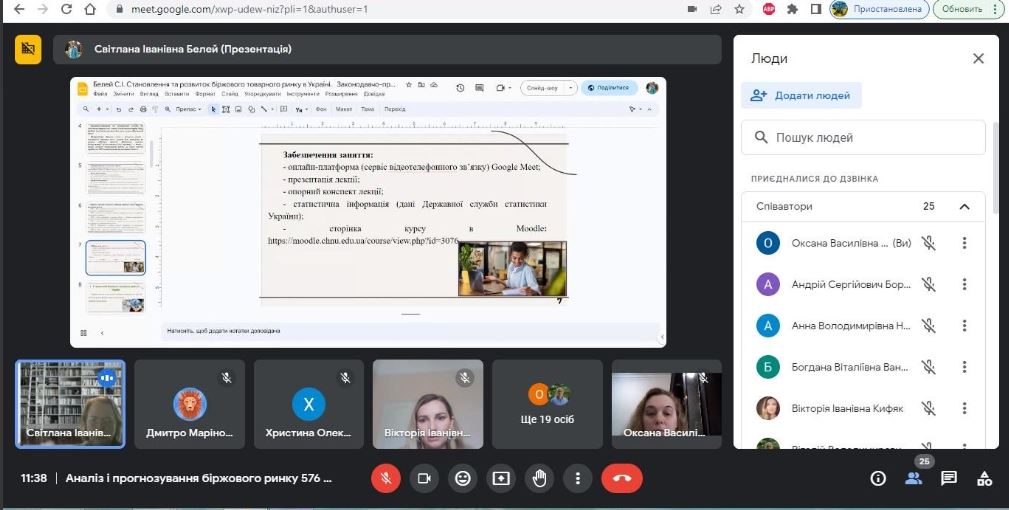The image size is (1009, 510).
Task: Leave the call with the red hang-up button
Action: pos(622,478)
